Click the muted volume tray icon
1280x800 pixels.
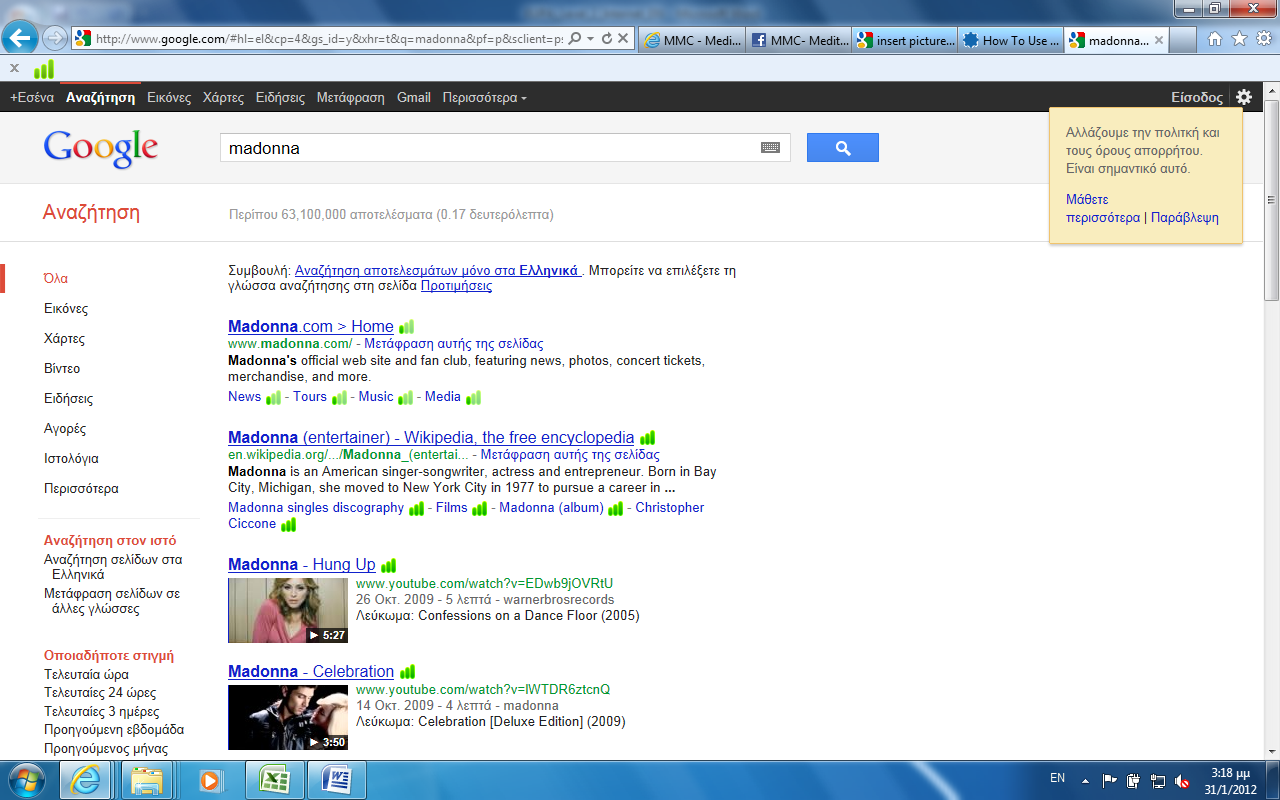coord(1182,781)
